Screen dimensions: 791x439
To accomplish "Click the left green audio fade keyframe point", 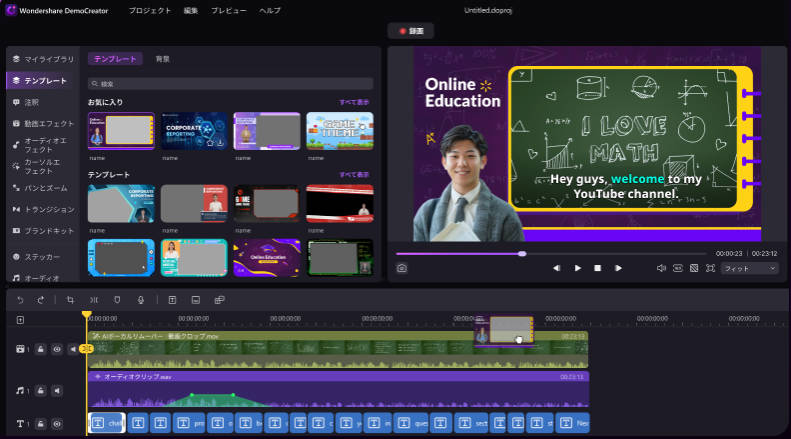I will point(192,395).
